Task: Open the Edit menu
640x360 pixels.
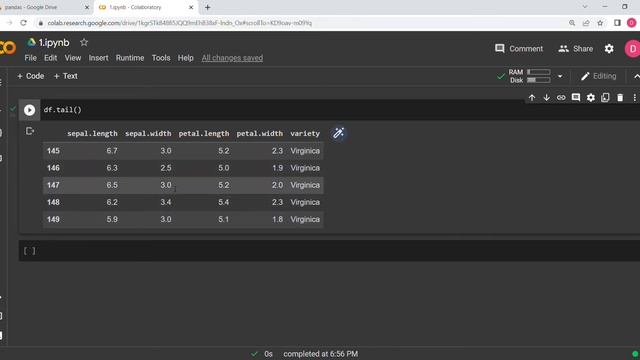Action: pos(51,58)
